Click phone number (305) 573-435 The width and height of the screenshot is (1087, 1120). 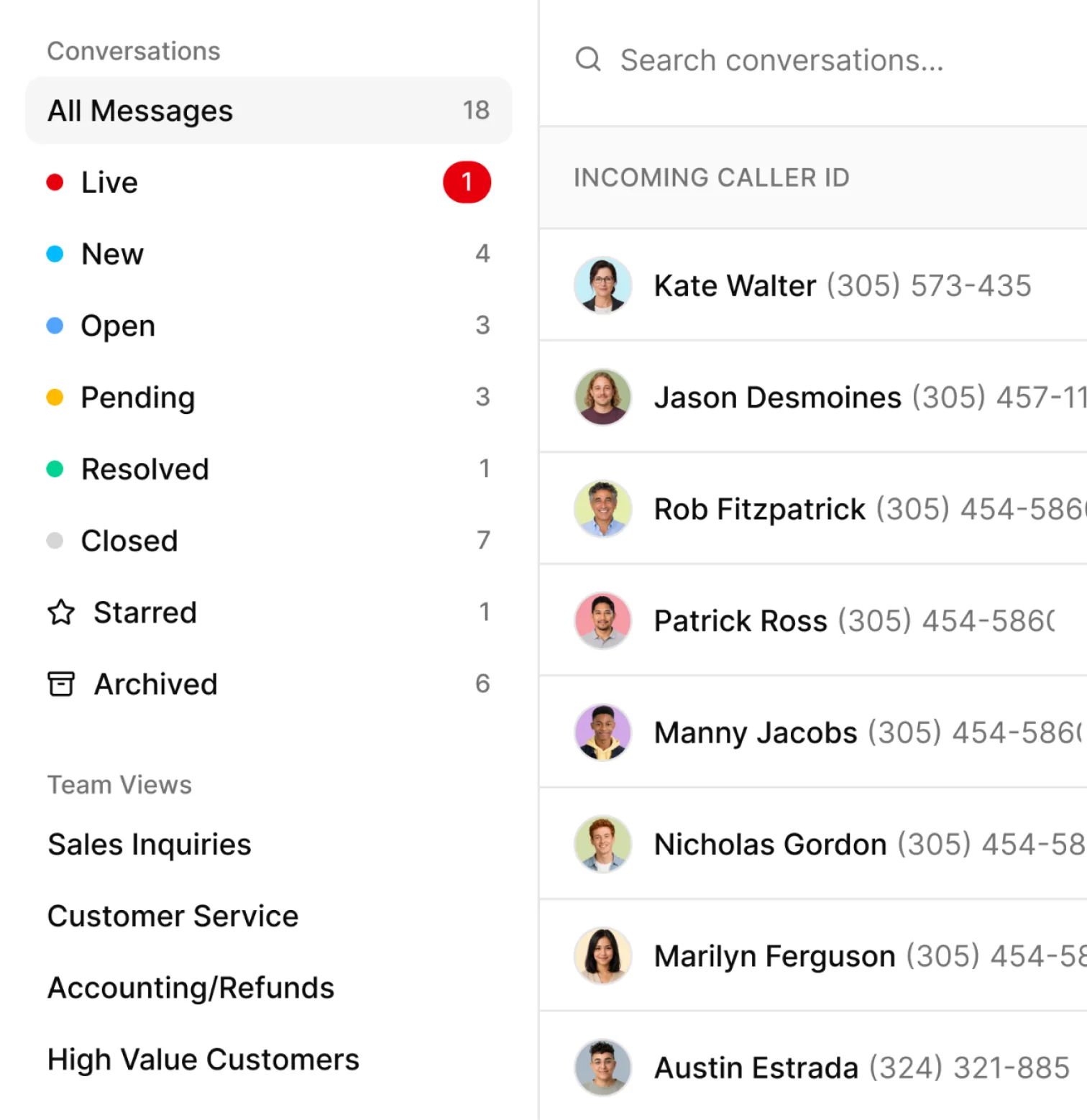[929, 286]
